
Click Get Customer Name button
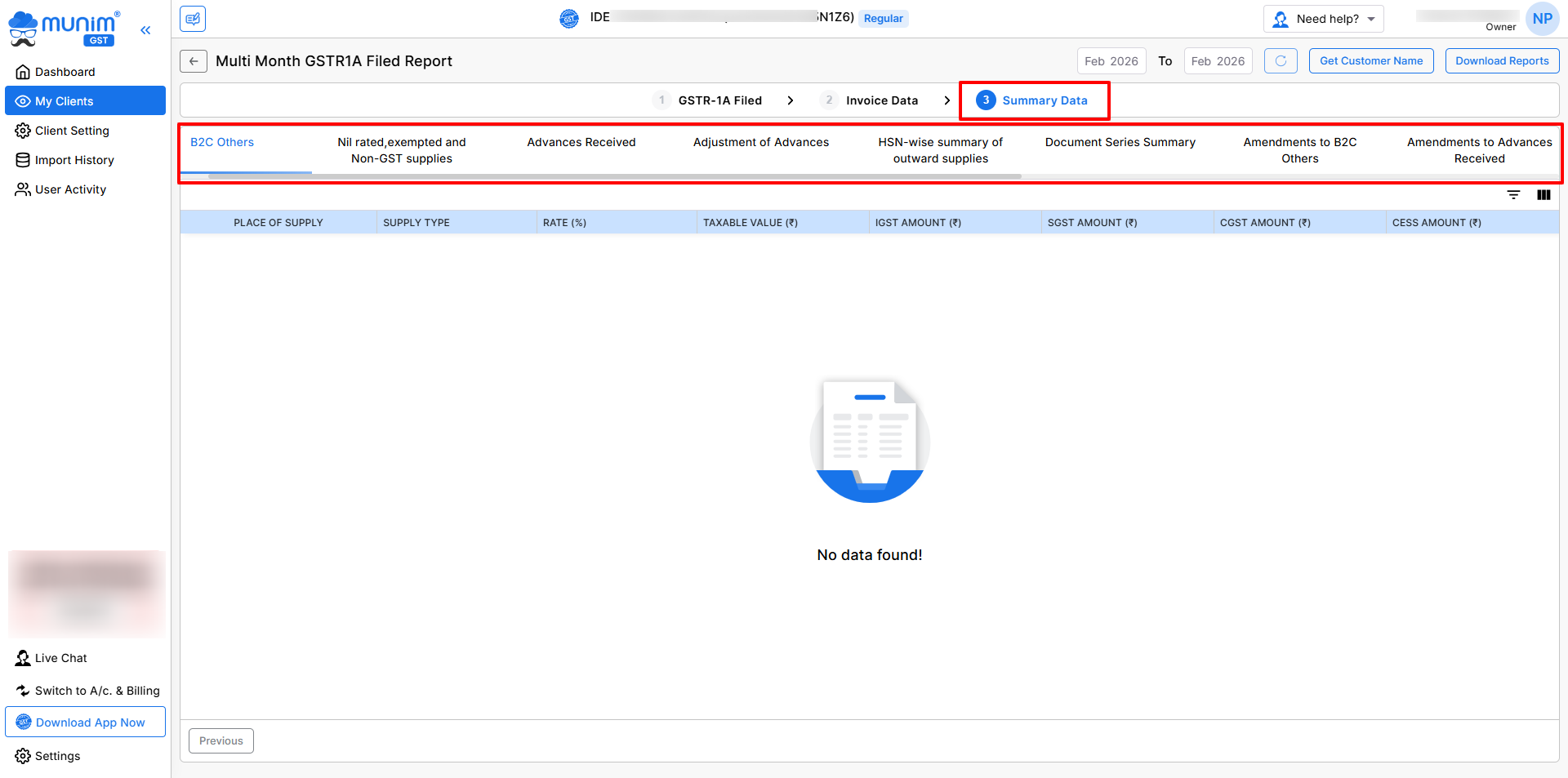pyautogui.click(x=1370, y=61)
